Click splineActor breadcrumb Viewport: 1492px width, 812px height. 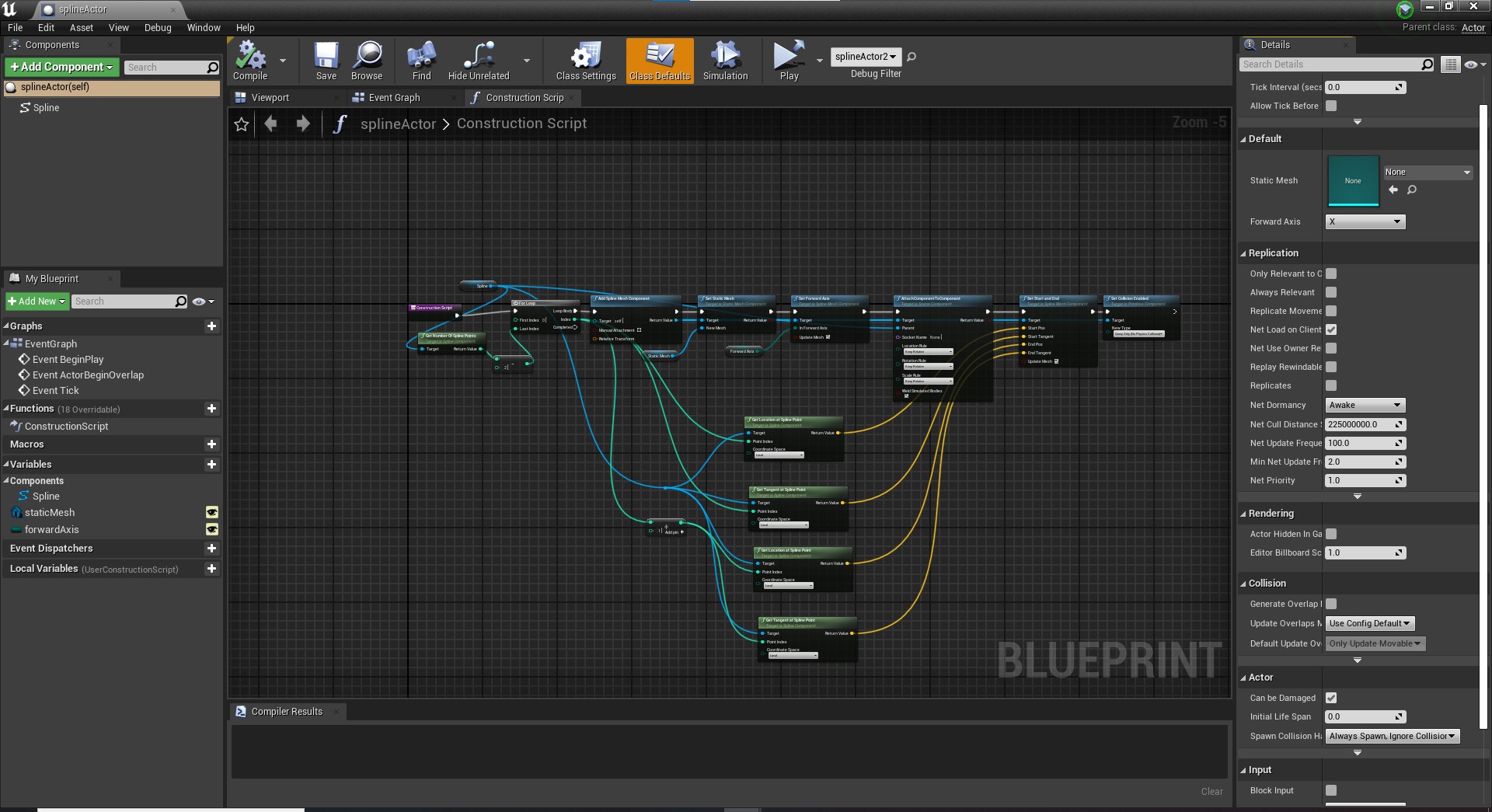point(398,124)
